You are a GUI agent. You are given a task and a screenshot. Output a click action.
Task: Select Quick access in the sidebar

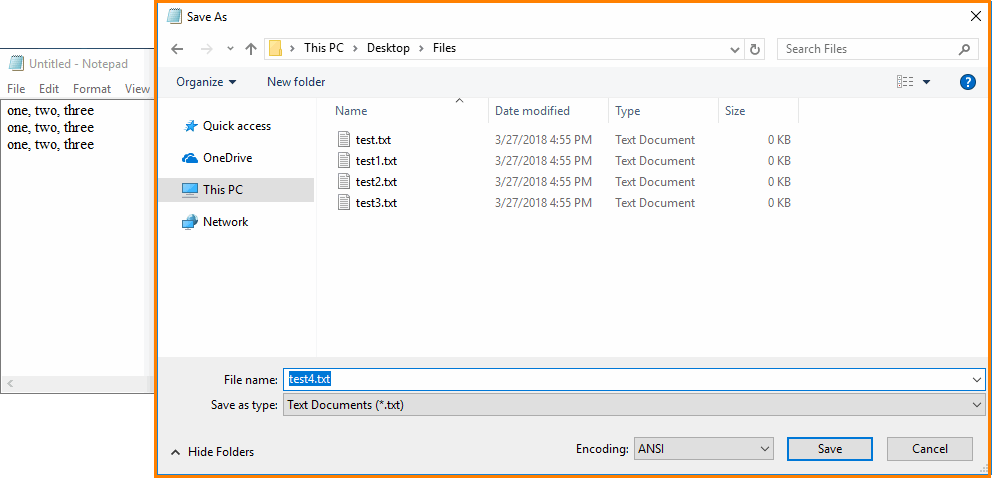click(x=236, y=126)
